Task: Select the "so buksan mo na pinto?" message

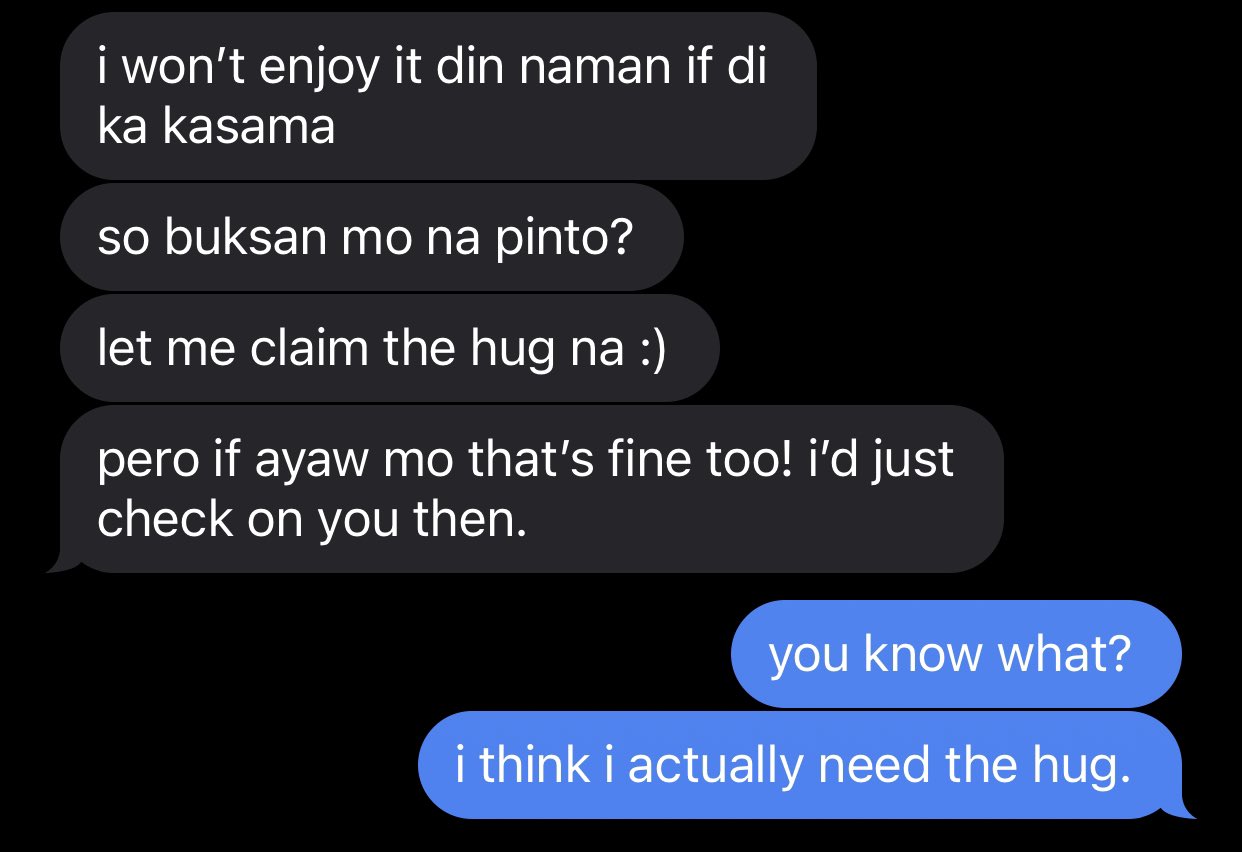Action: (x=371, y=238)
